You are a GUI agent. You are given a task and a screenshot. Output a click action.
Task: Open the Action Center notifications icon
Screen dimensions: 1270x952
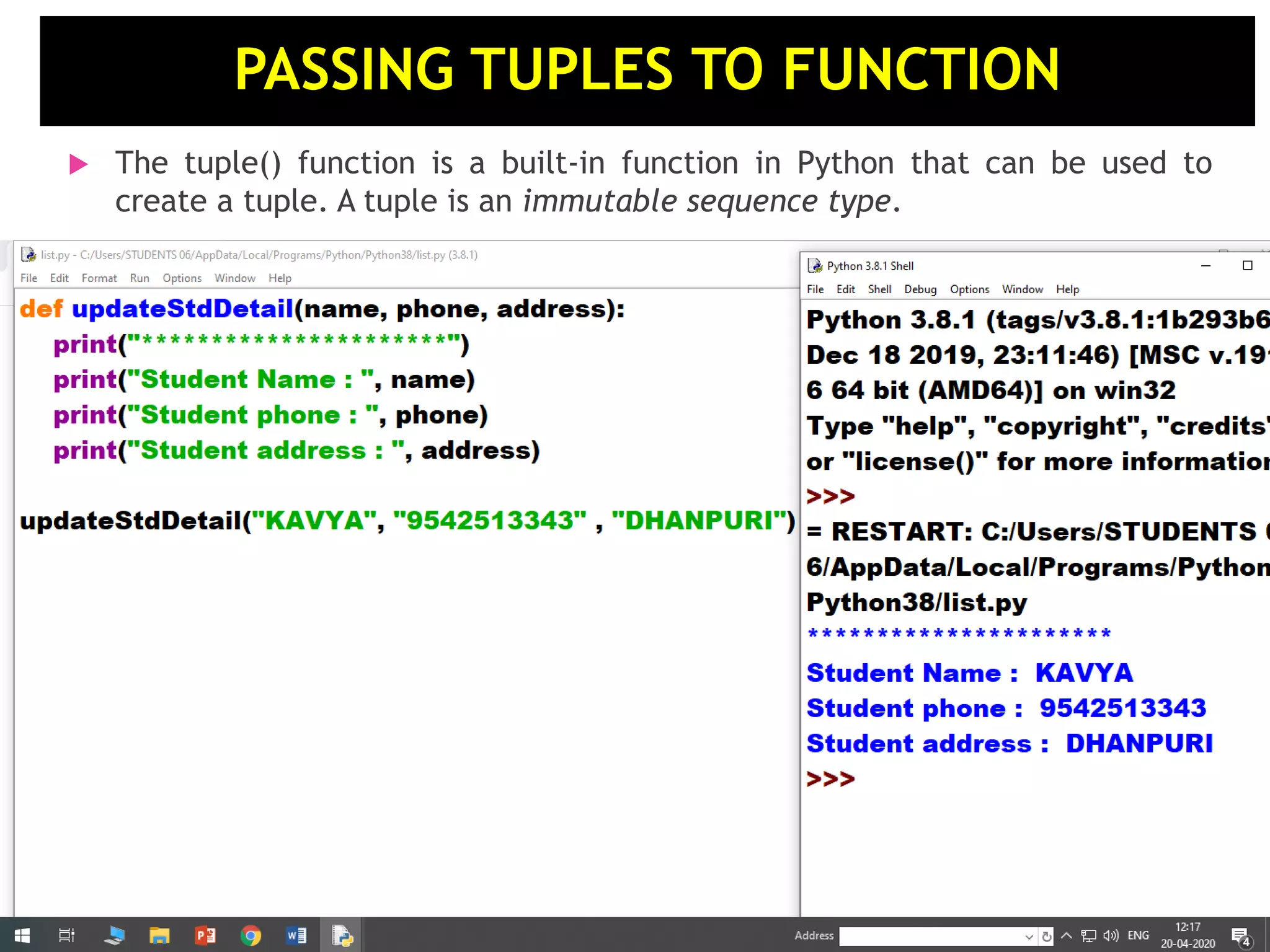1241,937
